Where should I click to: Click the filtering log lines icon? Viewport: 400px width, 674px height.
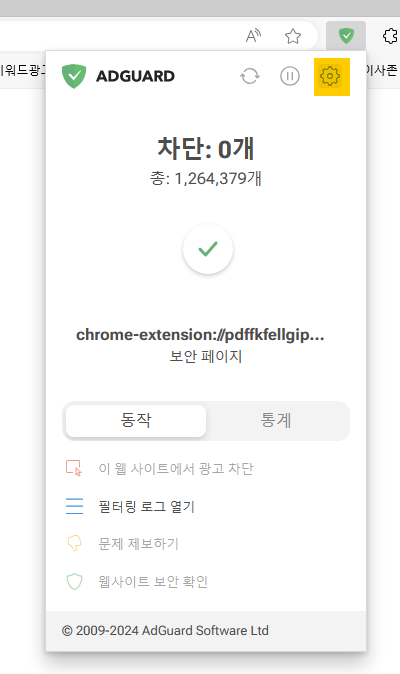(74, 506)
